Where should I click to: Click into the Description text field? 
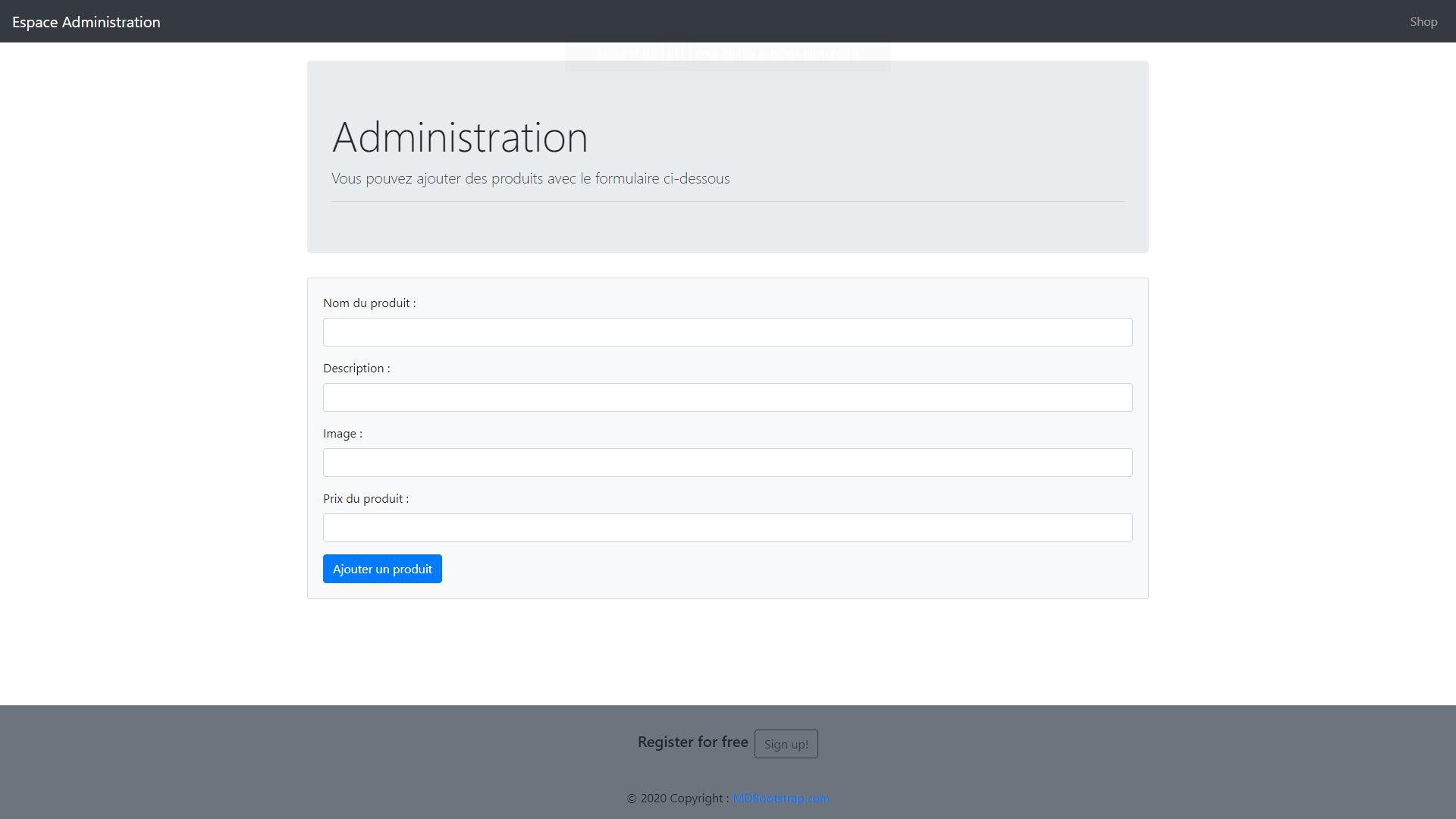(727, 397)
